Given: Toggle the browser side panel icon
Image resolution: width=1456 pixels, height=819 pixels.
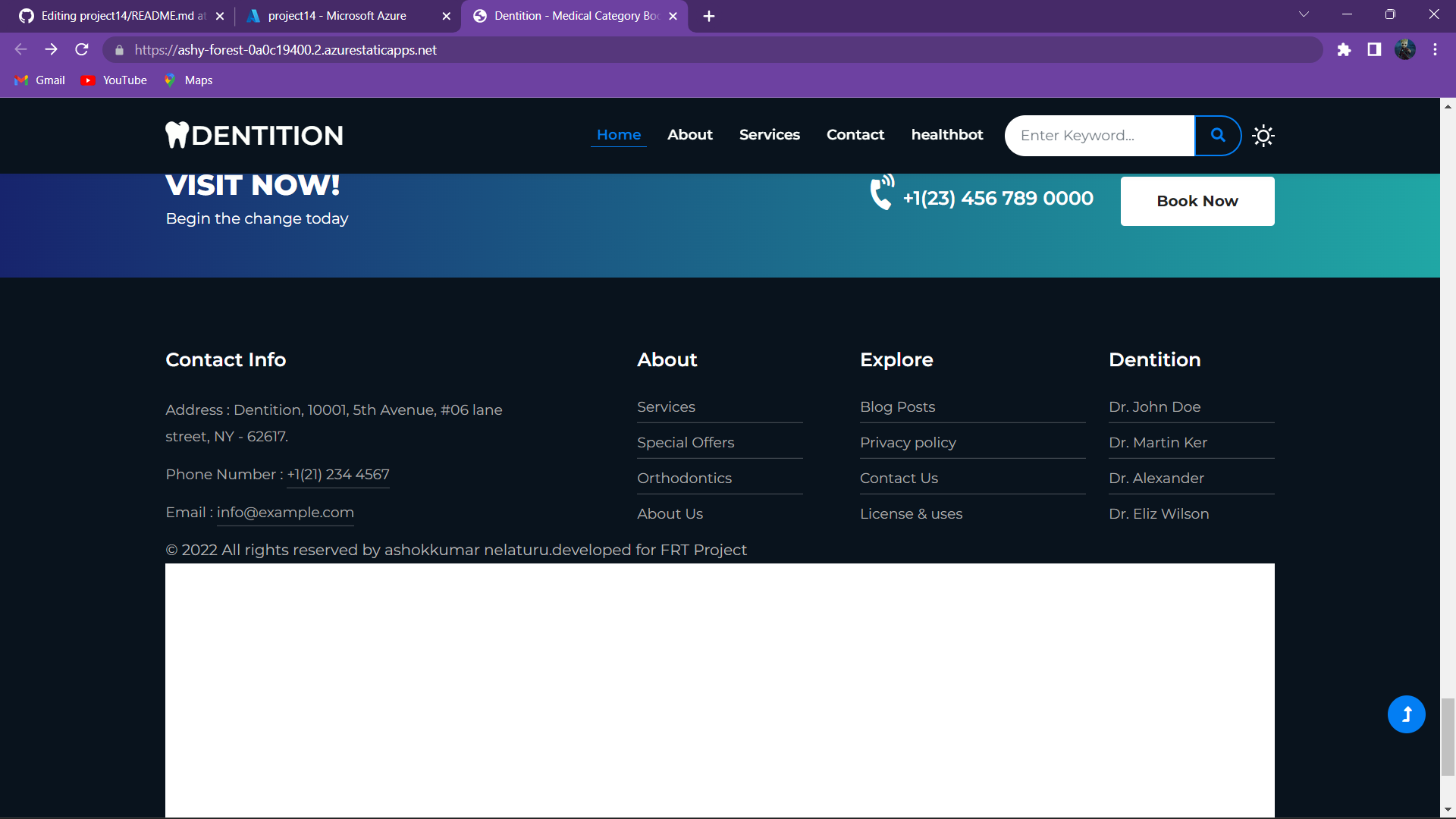Looking at the screenshot, I should [x=1374, y=50].
